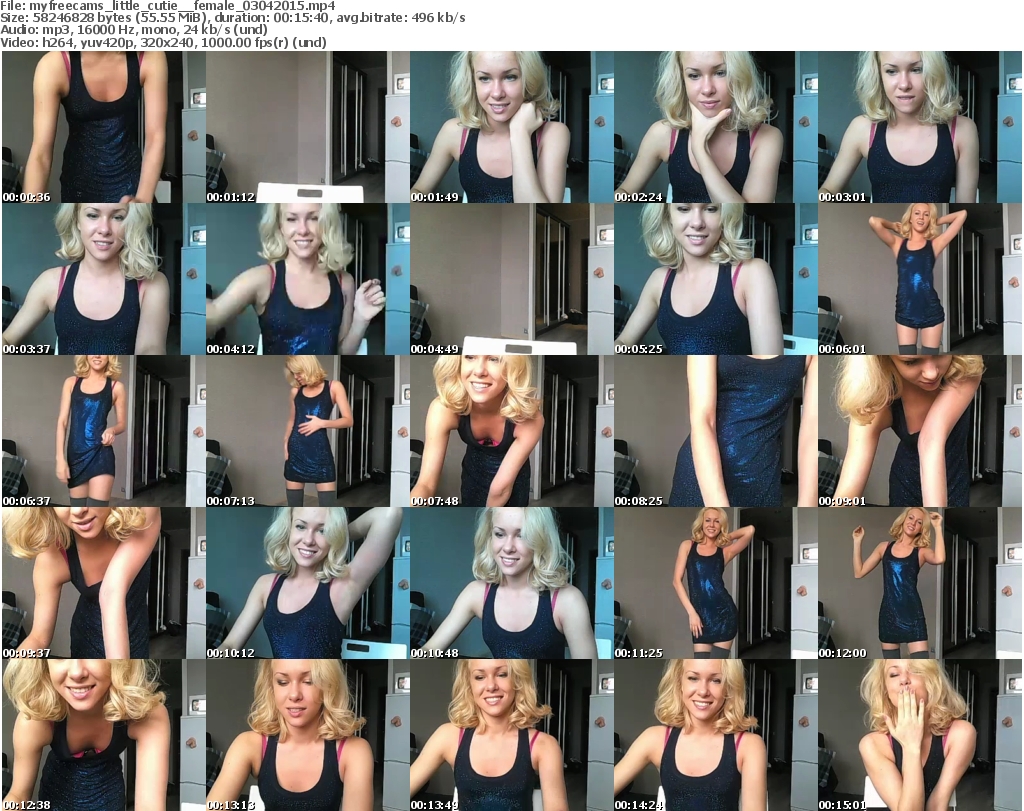This screenshot has height=811, width=1024.
Task: Select the thumbnail stamped 00:01:12
Action: [308, 127]
